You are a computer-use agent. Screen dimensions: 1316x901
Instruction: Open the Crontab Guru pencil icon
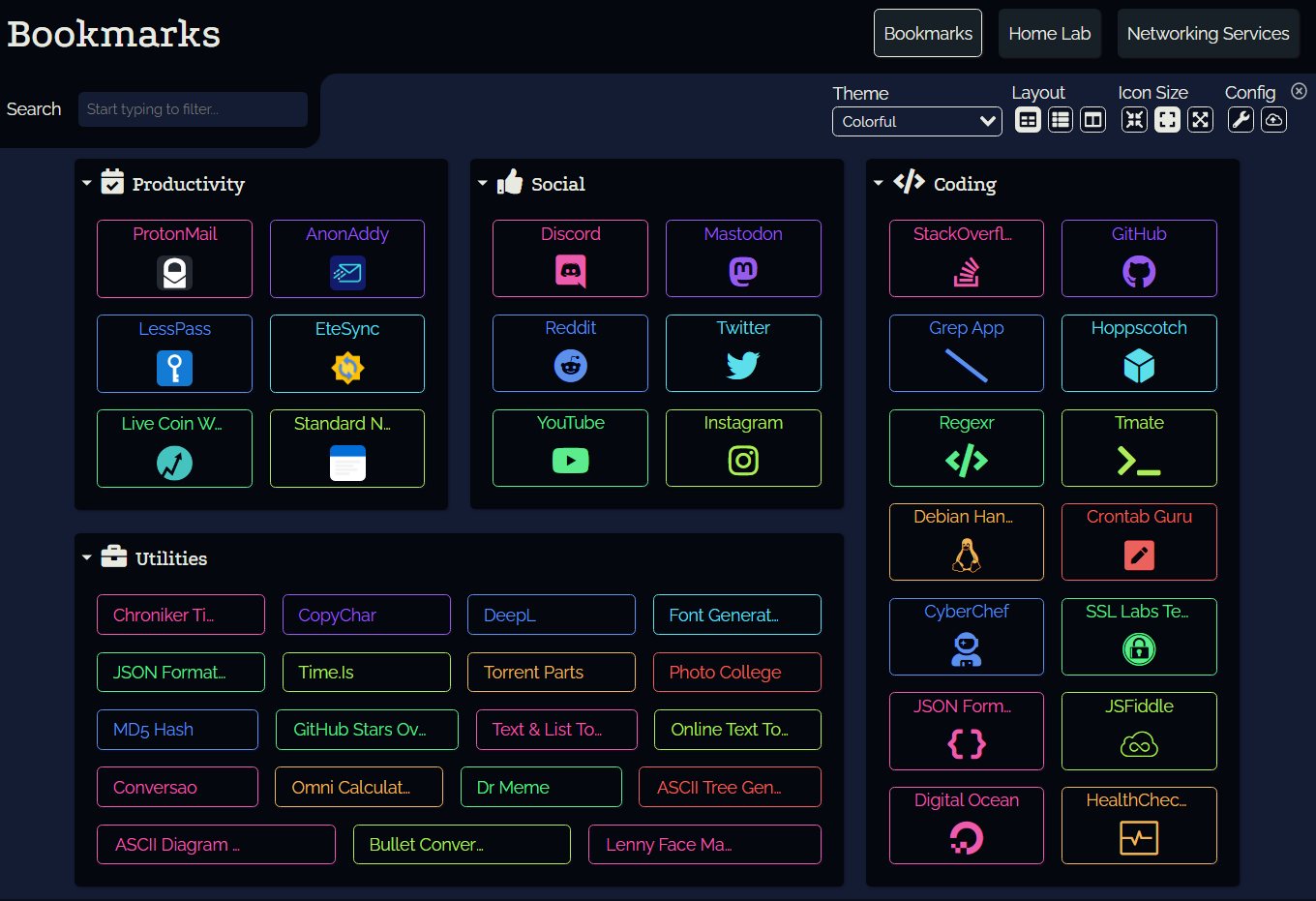[1139, 555]
